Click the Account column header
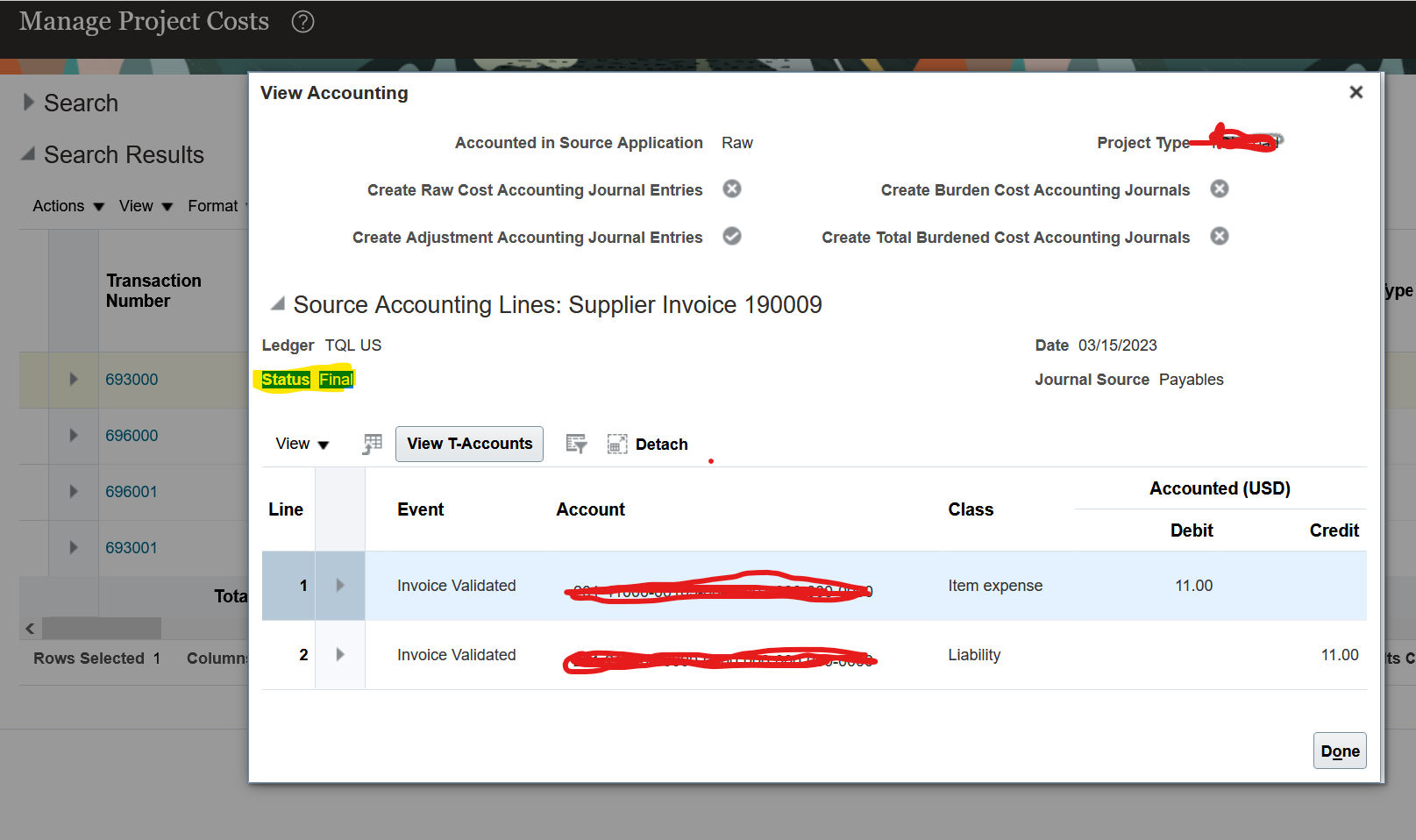Screen dimensions: 1416x840 (x=590, y=509)
